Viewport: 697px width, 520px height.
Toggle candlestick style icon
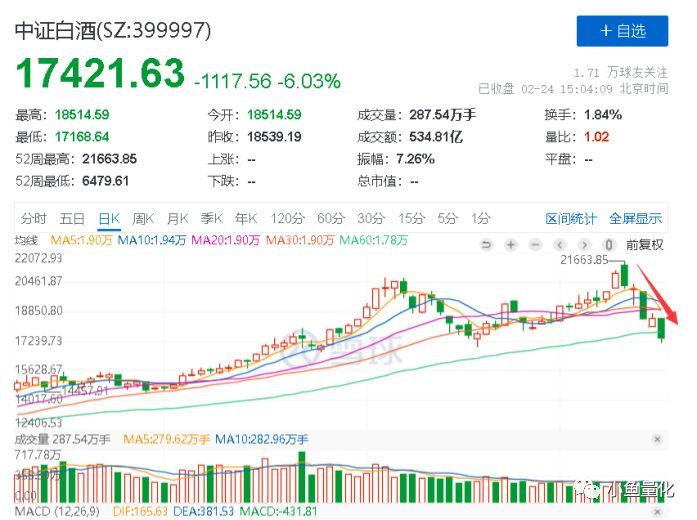tap(609, 244)
